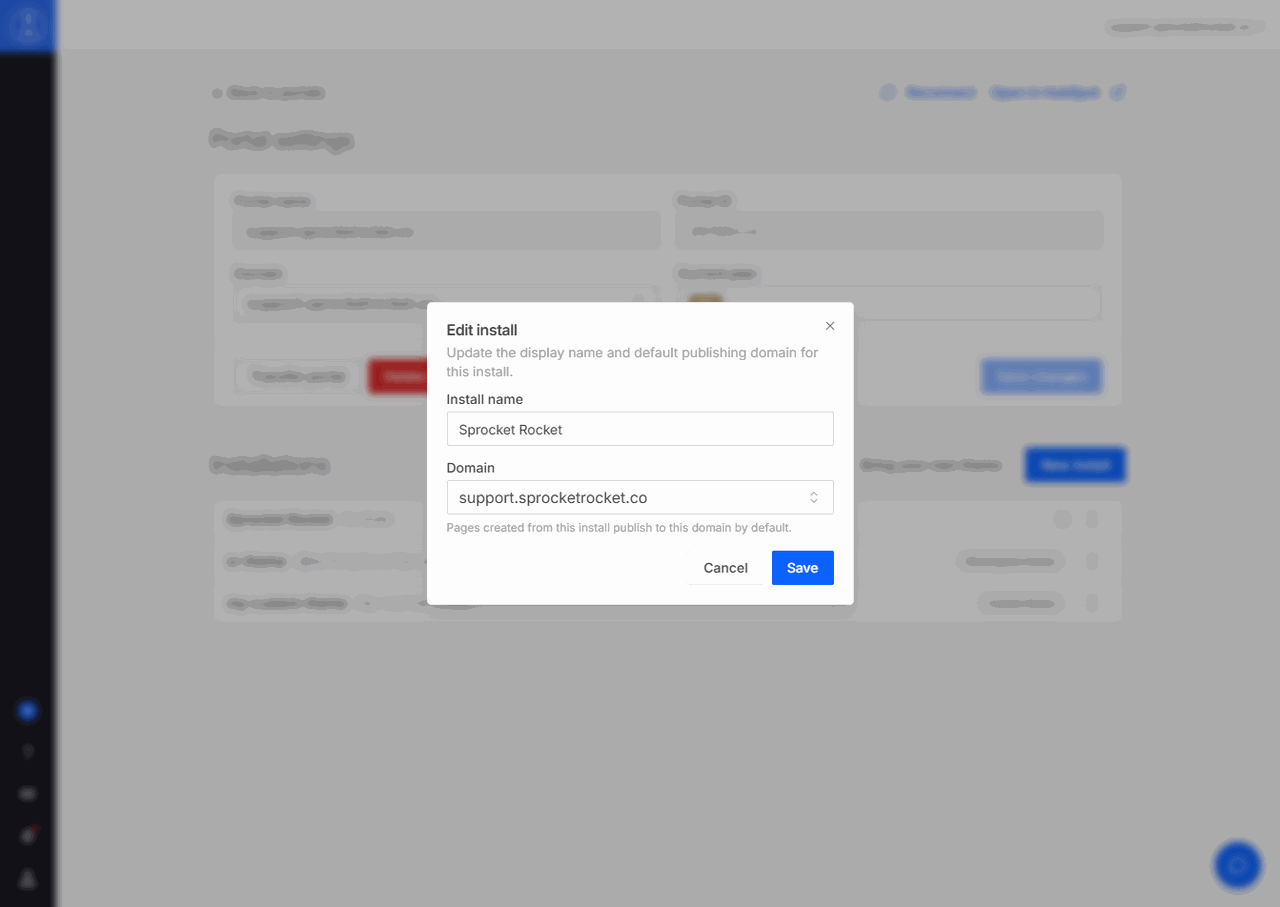
Task: Click the 'Install name' field label
Action: tap(485, 399)
